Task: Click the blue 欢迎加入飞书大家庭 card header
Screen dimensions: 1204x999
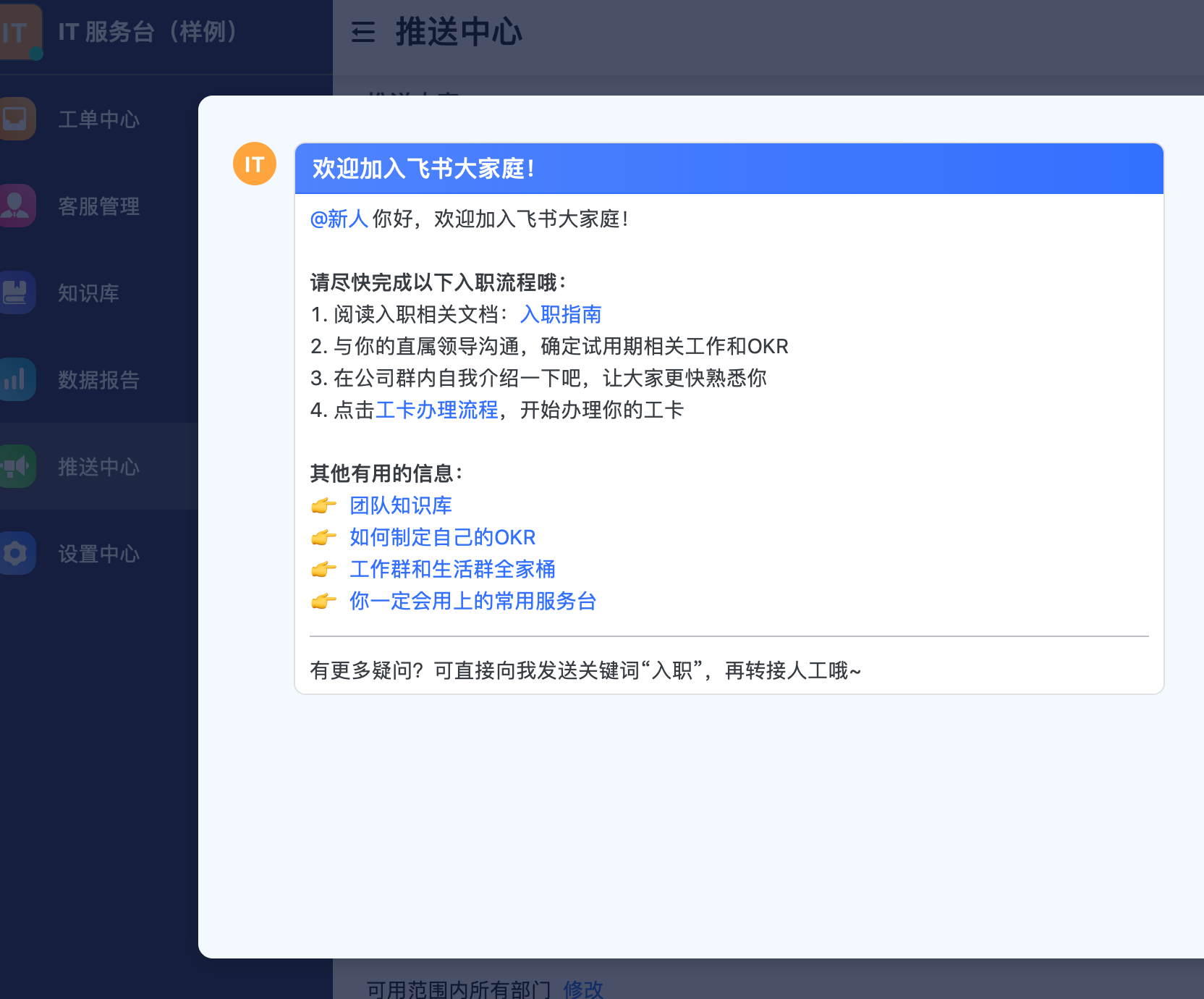Action: 729,169
